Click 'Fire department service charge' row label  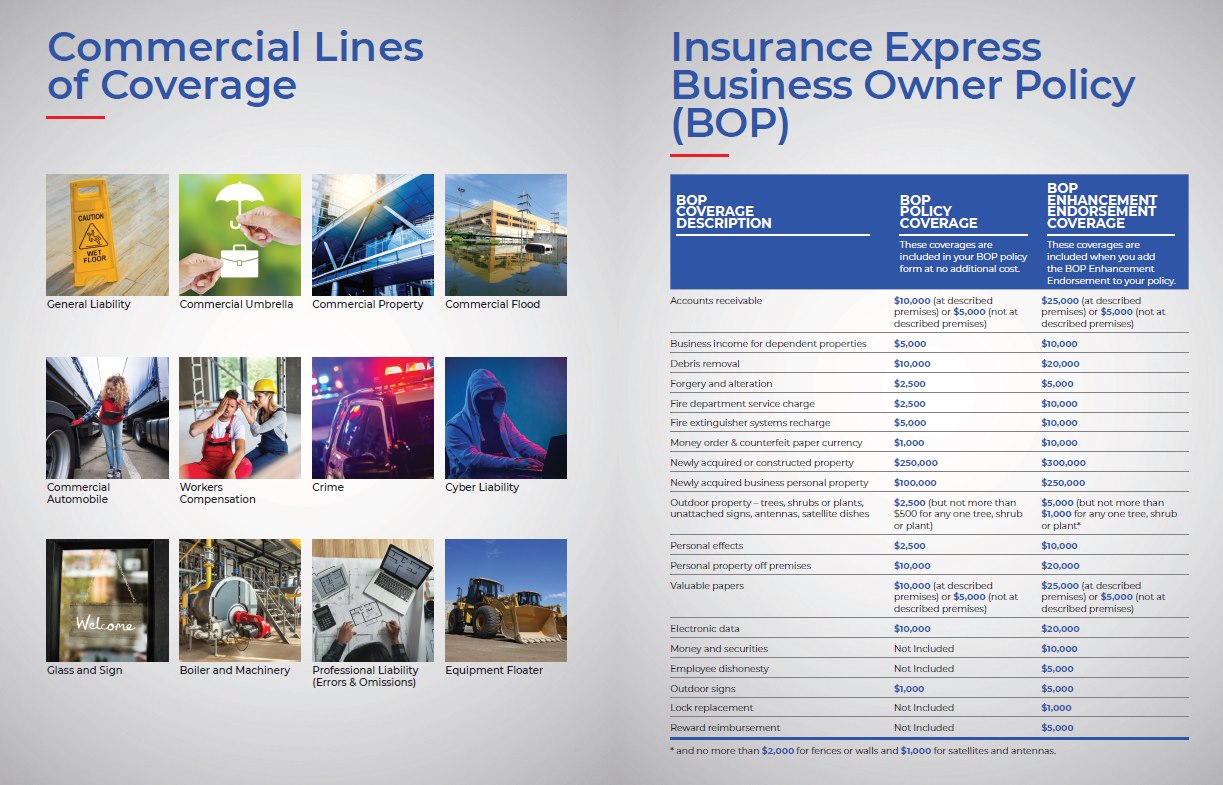coord(742,404)
